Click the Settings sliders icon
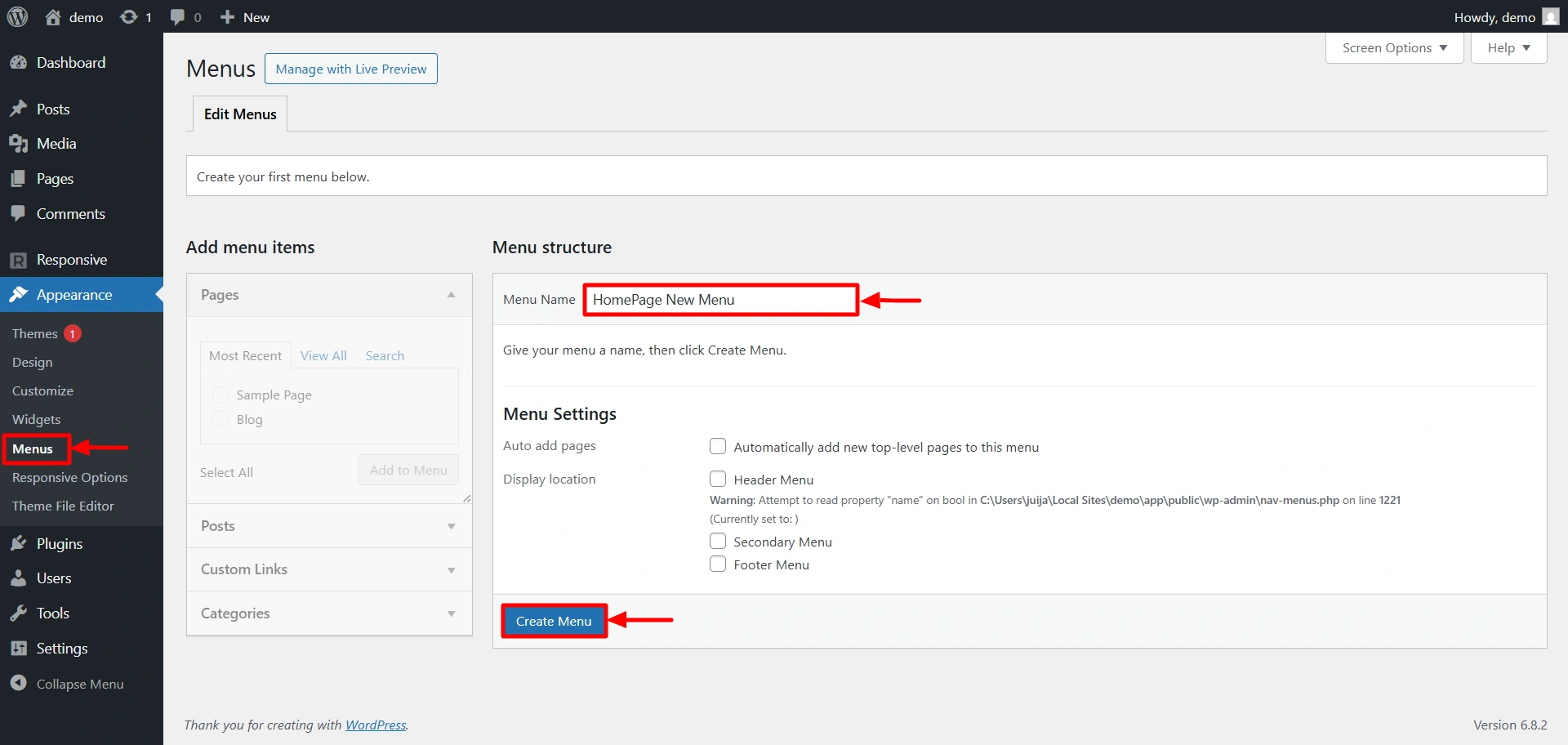The width and height of the screenshot is (1568, 745). (18, 648)
